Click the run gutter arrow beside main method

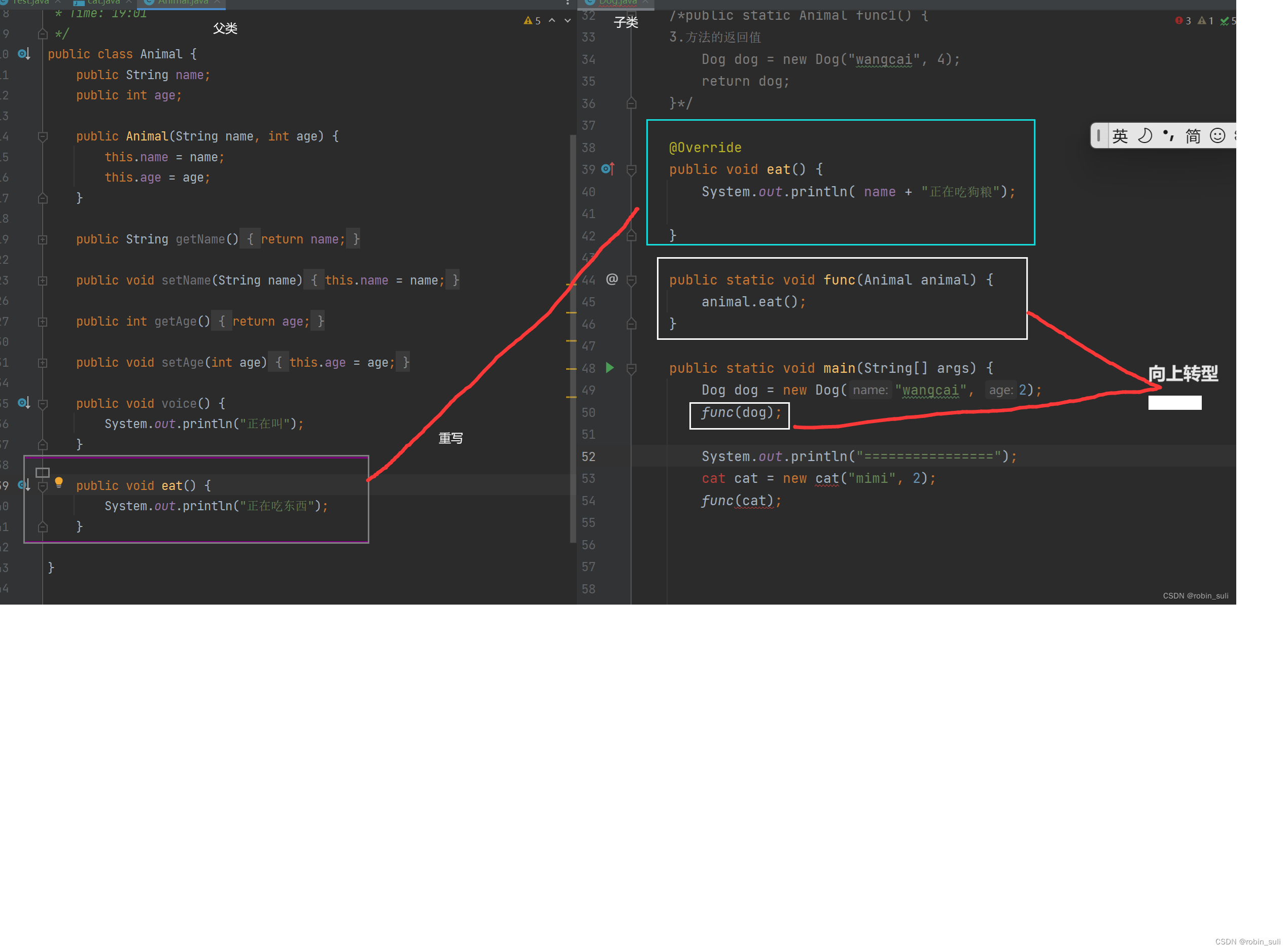(610, 368)
